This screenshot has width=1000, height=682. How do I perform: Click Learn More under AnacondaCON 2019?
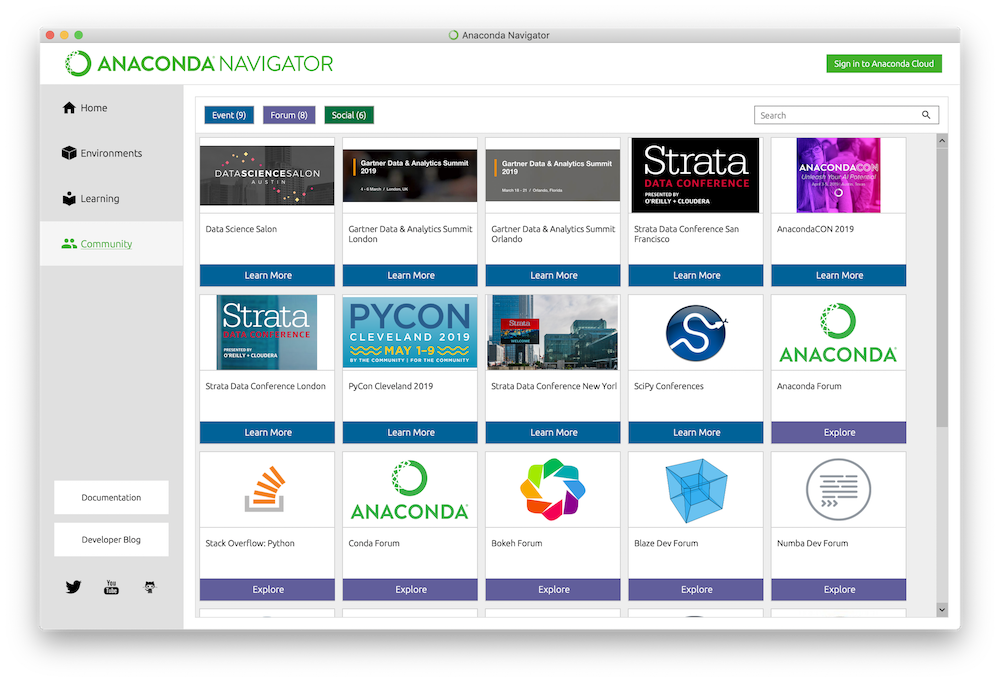pyautogui.click(x=838, y=275)
